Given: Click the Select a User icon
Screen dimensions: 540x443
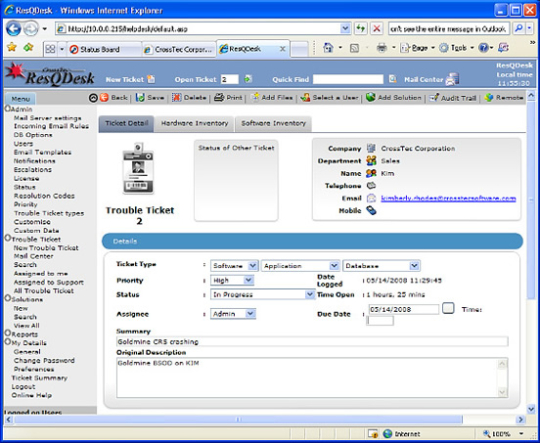Looking at the screenshot, I should (305, 97).
